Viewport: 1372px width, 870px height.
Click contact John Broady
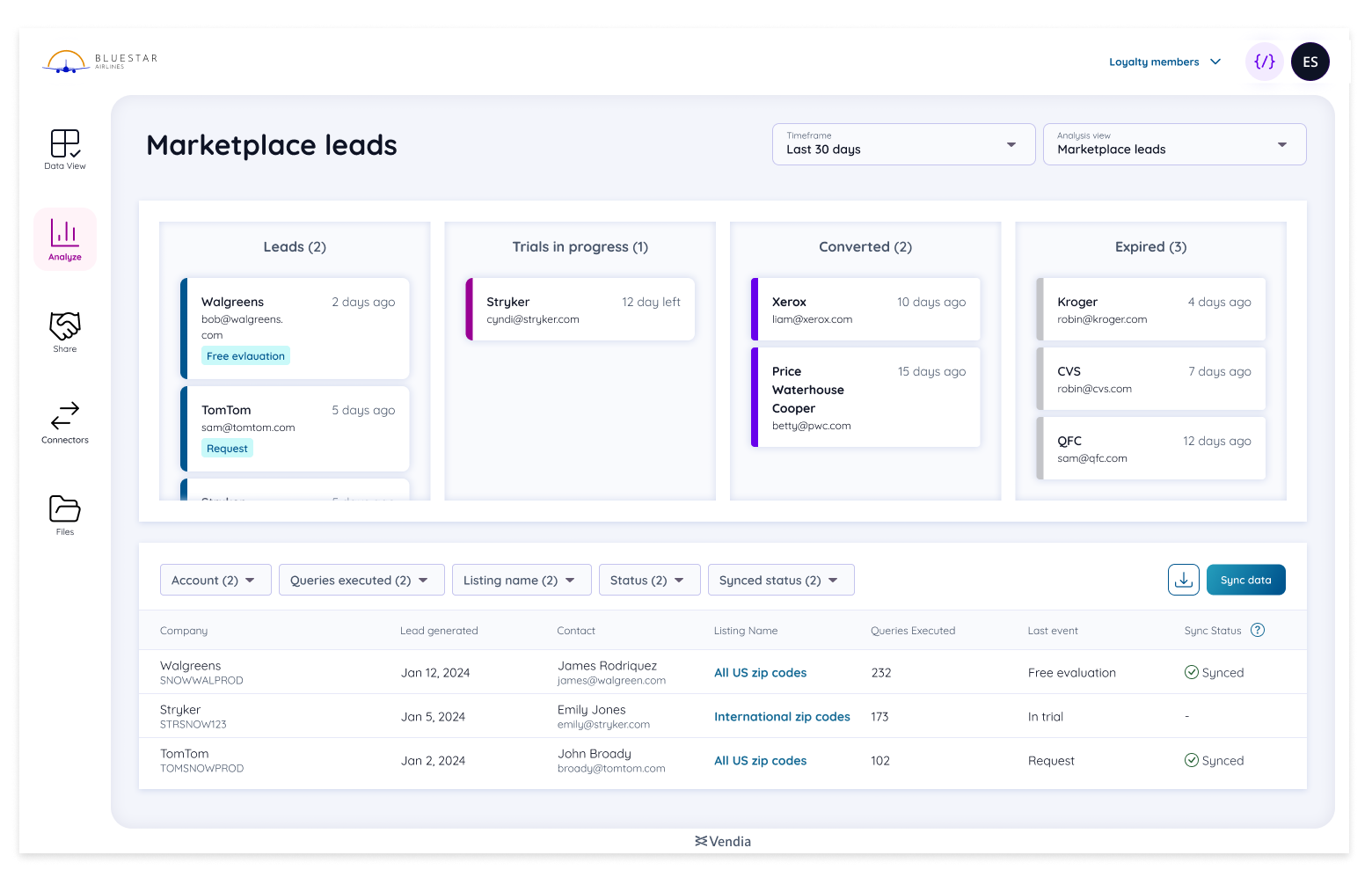611,760
